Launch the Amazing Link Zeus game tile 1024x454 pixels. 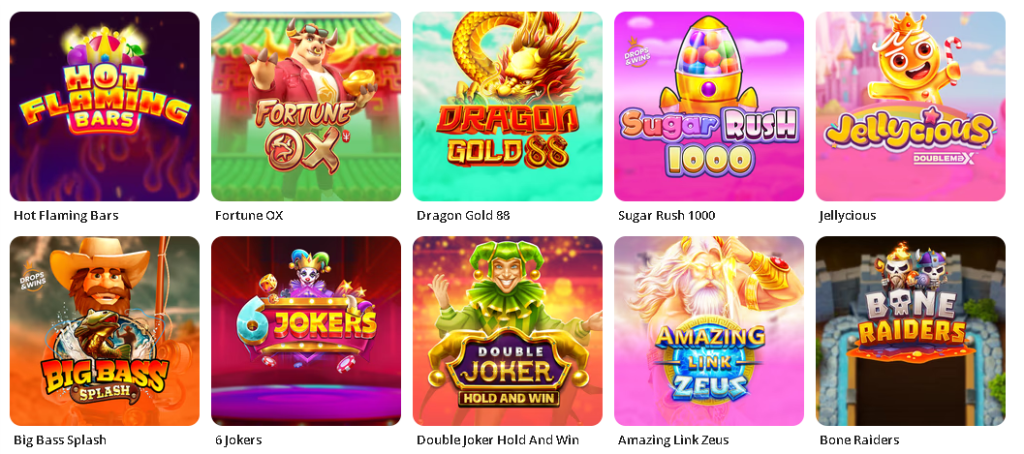pos(709,331)
